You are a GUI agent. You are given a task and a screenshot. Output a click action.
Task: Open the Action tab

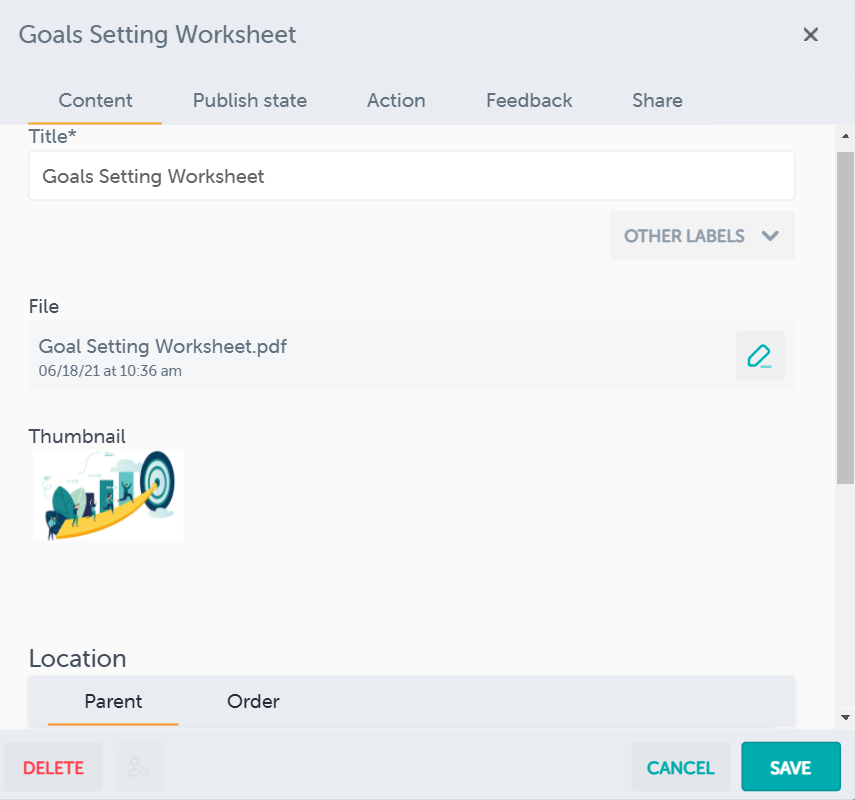[396, 100]
